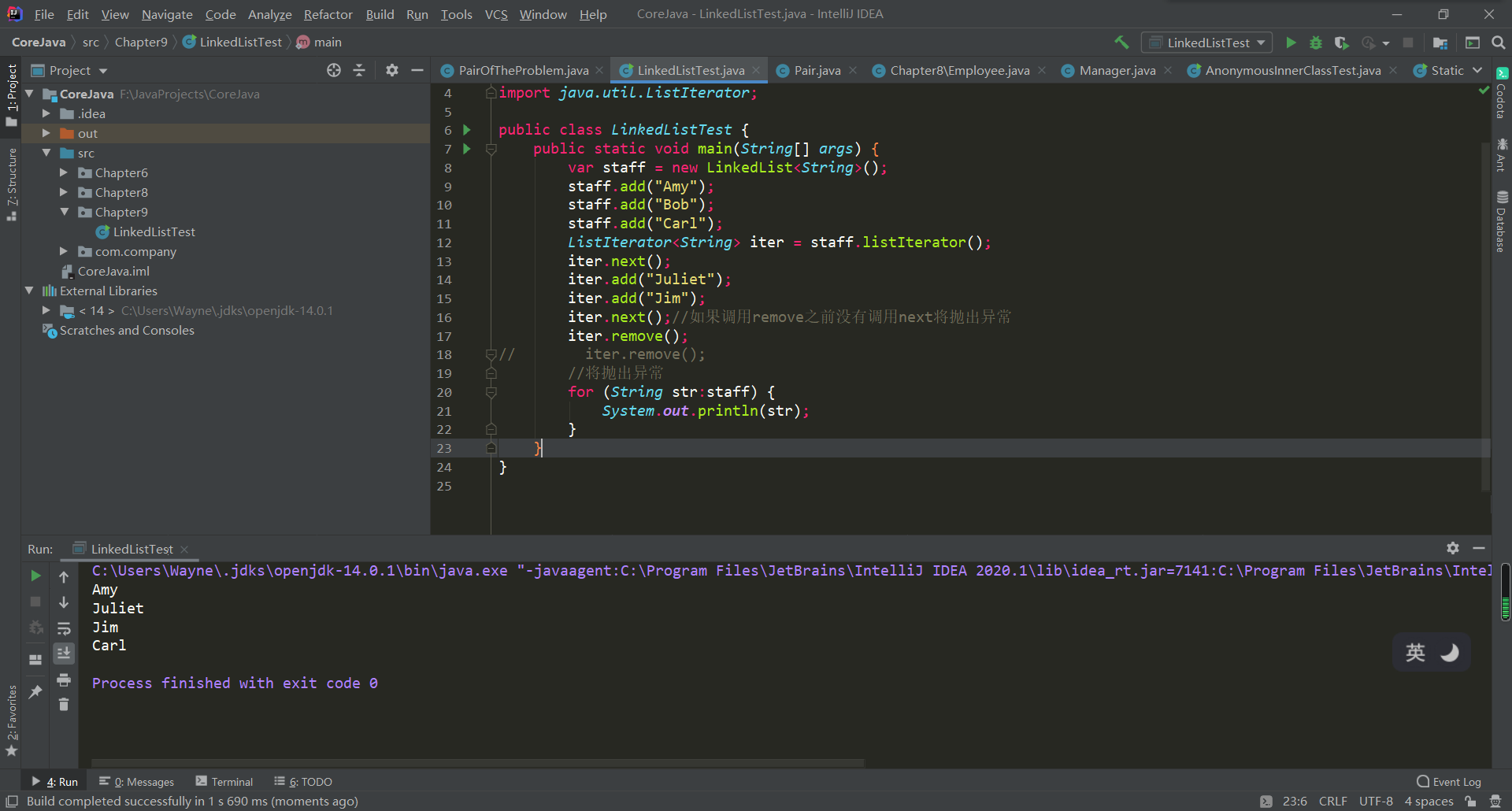Switch to PairOfTheProblem.java tab
The image size is (1512, 811).
tap(523, 70)
